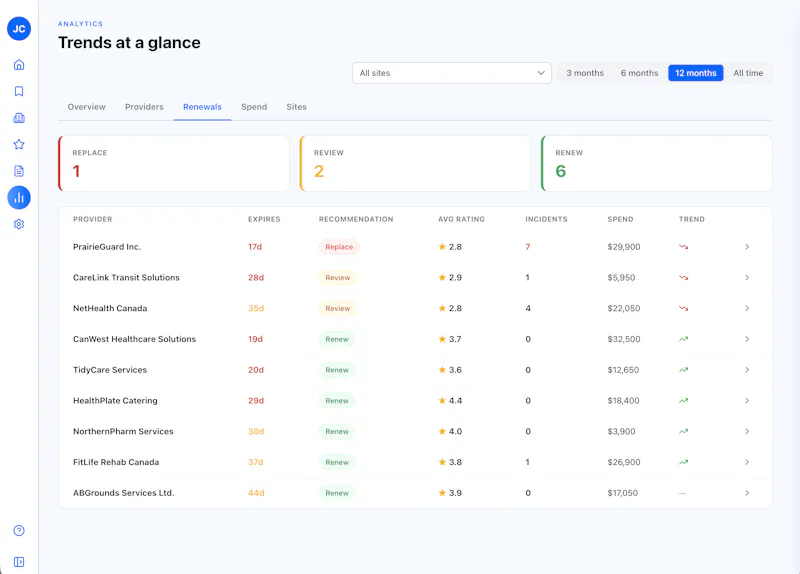
Task: Click the Review badge for NetHealth Canada
Action: pos(338,308)
